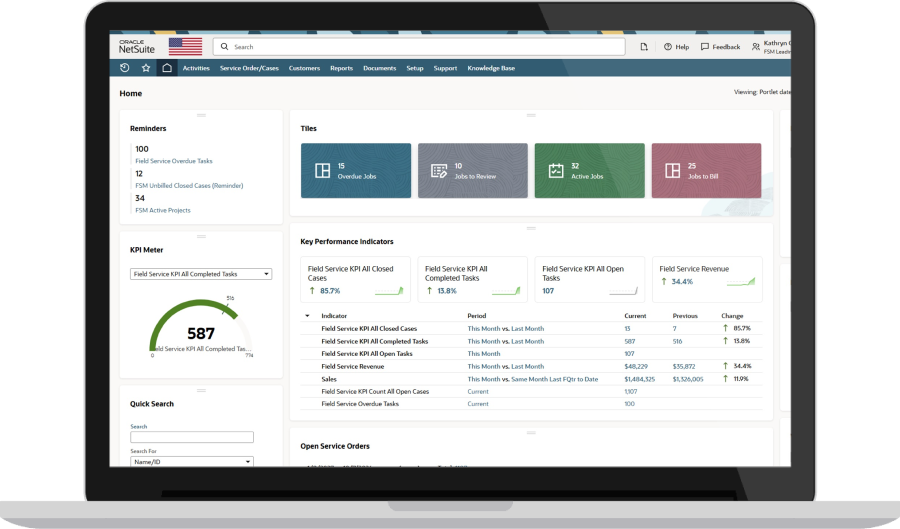Screen dimensions: 900x529
Task: Click the global Search field
Action: click(419, 46)
